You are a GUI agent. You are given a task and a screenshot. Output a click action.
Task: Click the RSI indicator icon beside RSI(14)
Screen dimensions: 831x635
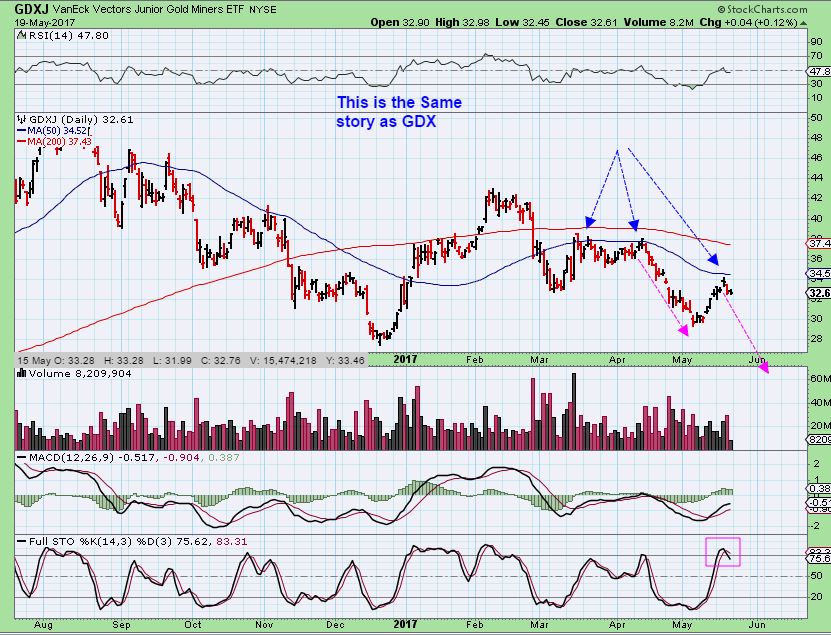[x=21, y=35]
